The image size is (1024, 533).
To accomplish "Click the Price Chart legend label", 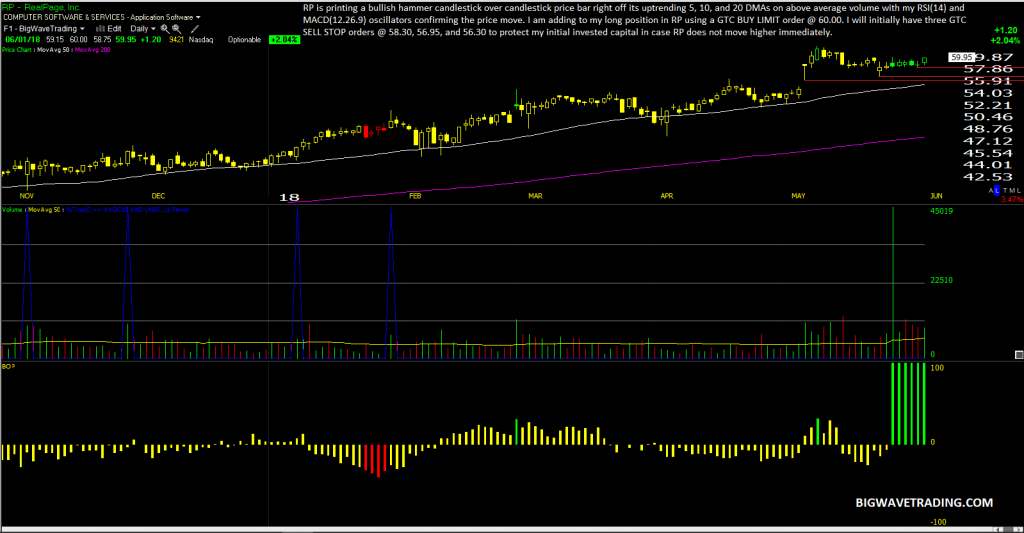I will [x=16, y=50].
